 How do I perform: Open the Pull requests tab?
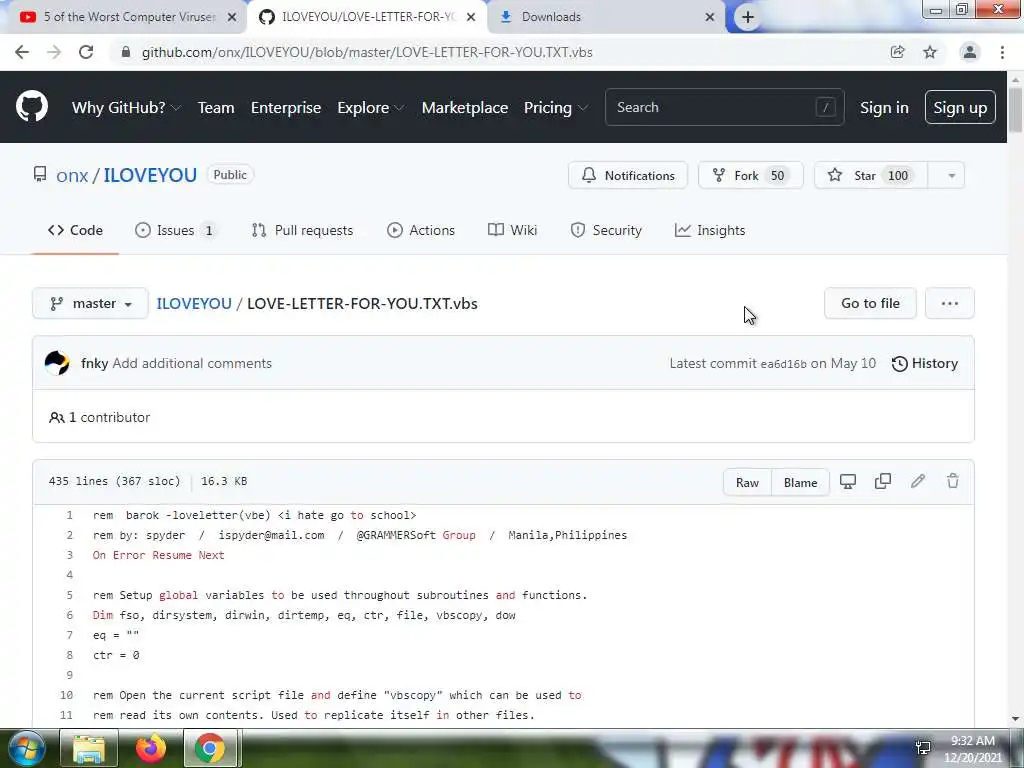pyautogui.click(x=302, y=231)
